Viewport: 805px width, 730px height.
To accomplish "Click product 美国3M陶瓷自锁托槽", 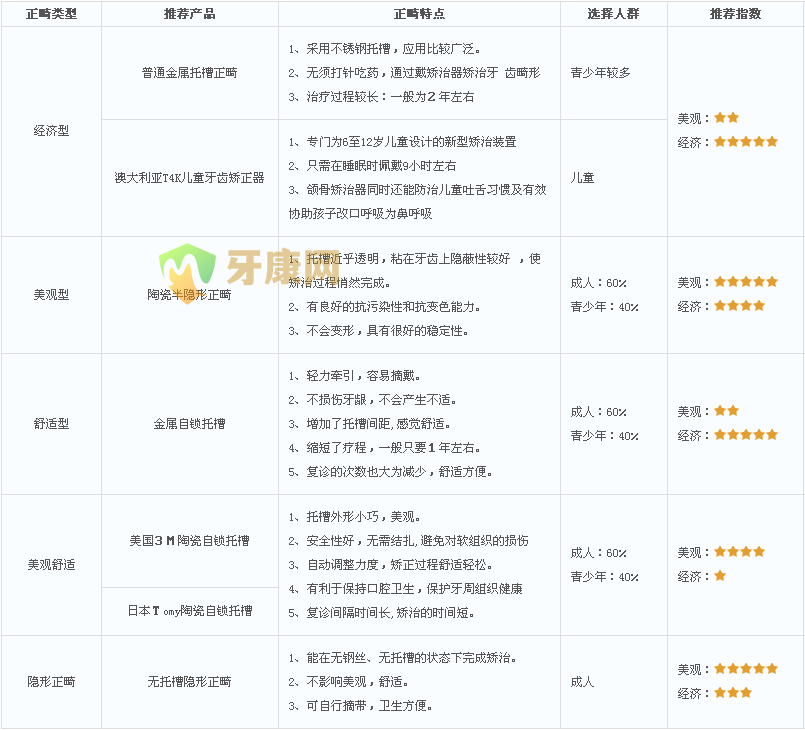I will [189, 541].
